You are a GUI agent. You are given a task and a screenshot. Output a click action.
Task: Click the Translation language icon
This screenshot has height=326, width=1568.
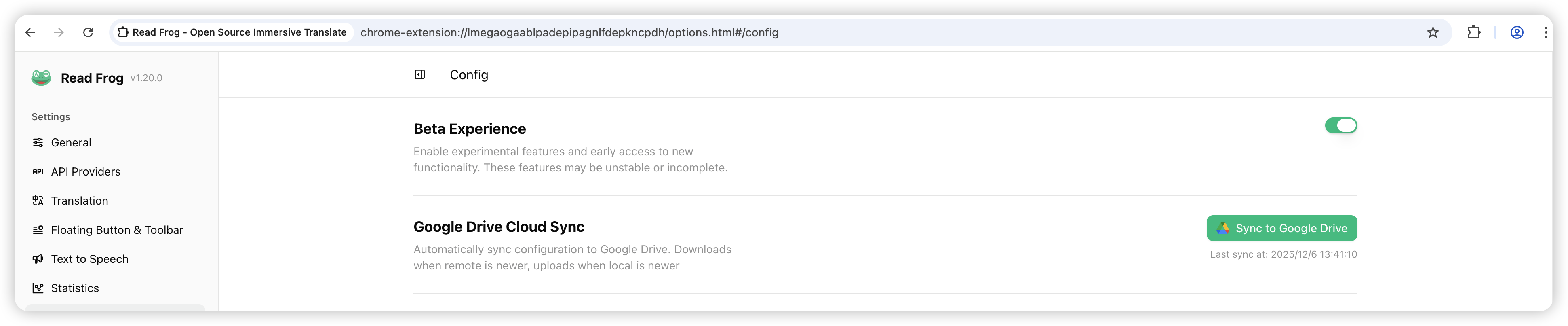(x=38, y=201)
